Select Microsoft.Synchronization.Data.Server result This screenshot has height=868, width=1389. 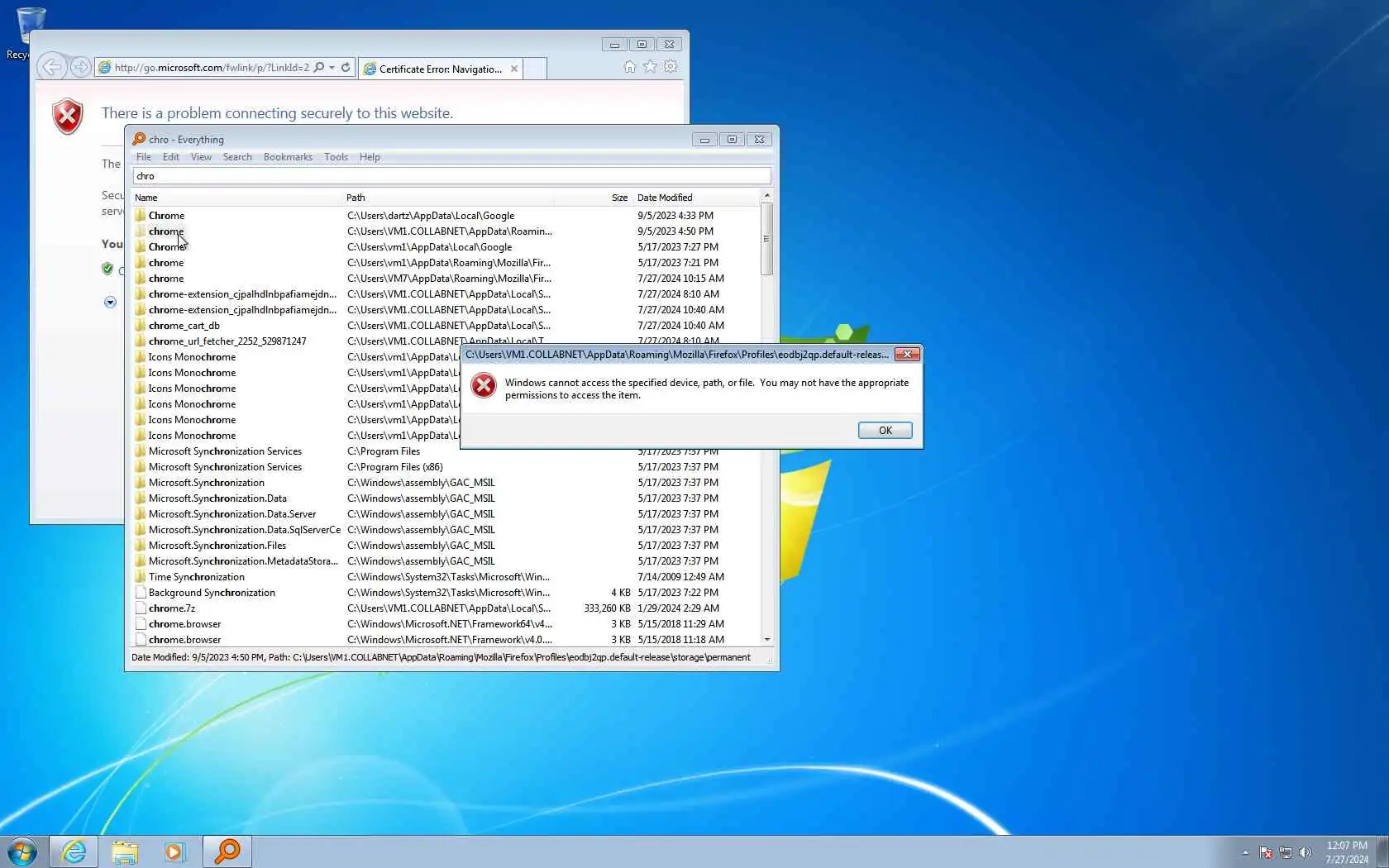232,514
